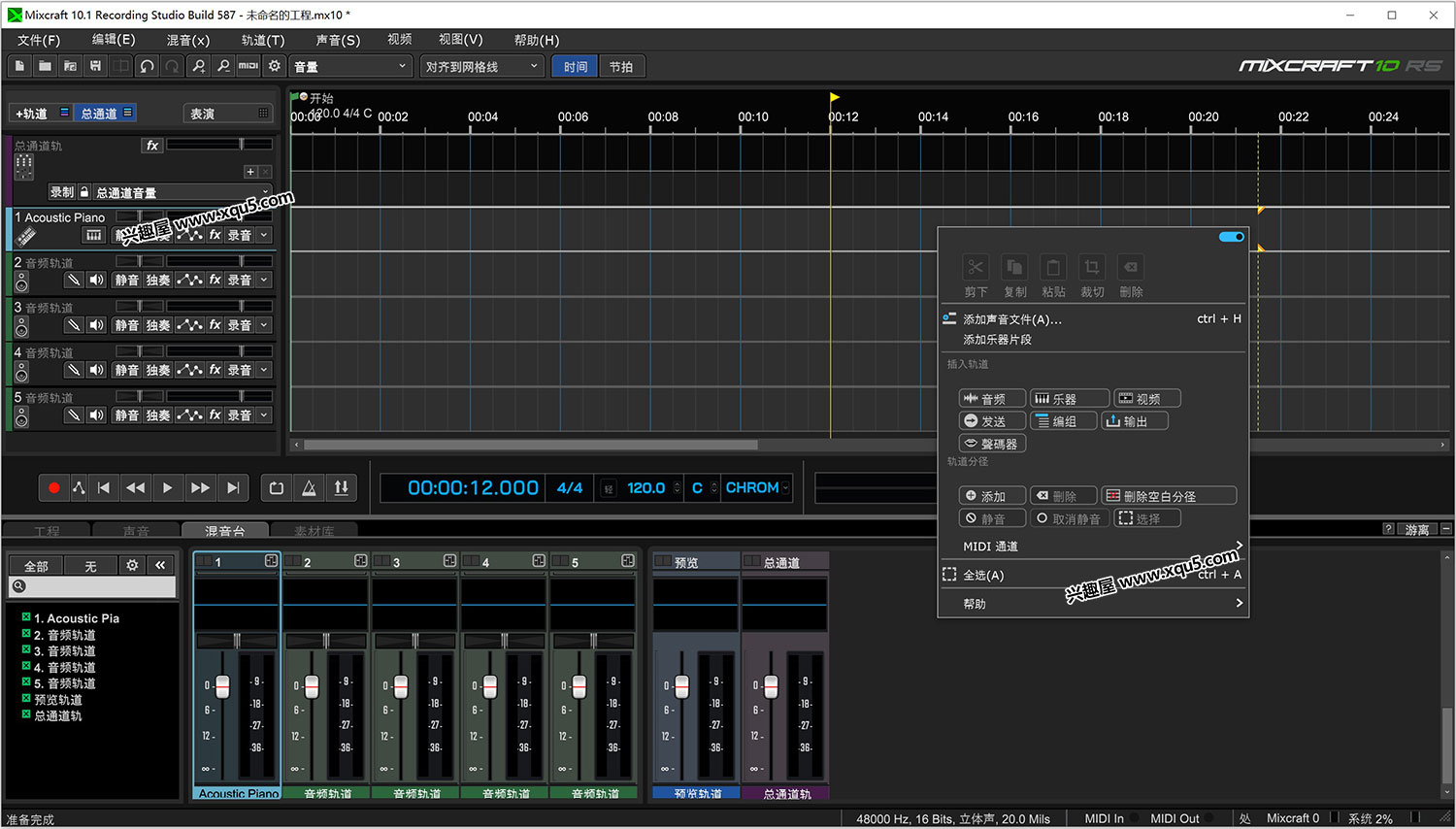1456x829 pixels.
Task: Click the 时间 time mode button
Action: tap(576, 66)
